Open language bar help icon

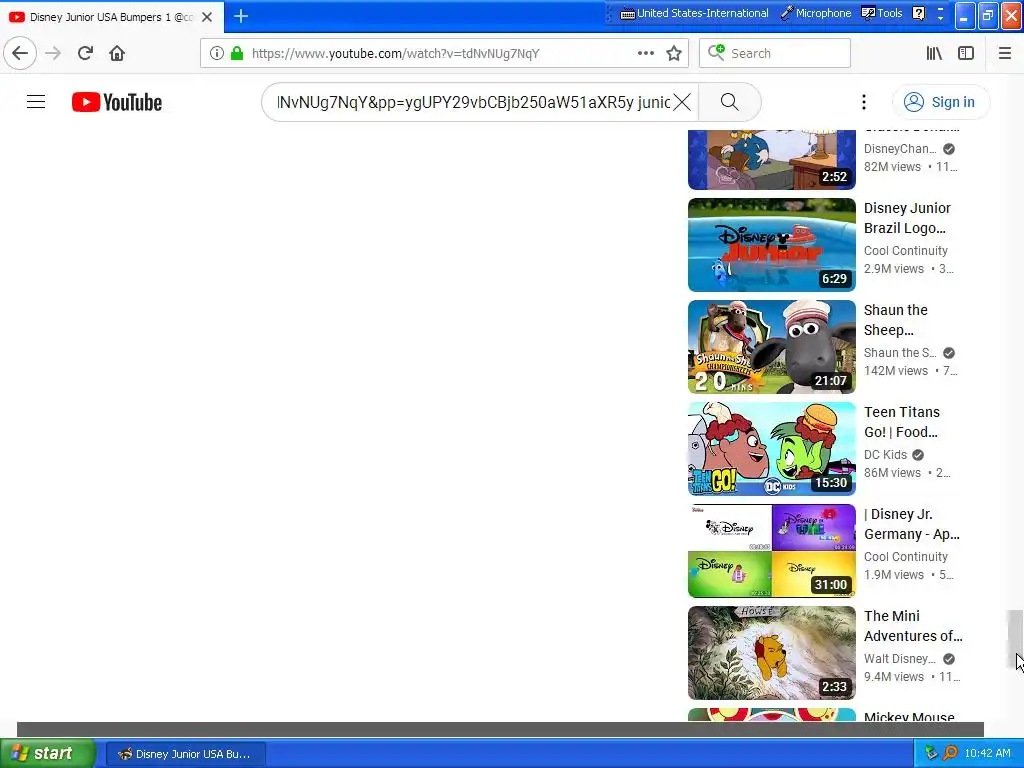(x=918, y=13)
